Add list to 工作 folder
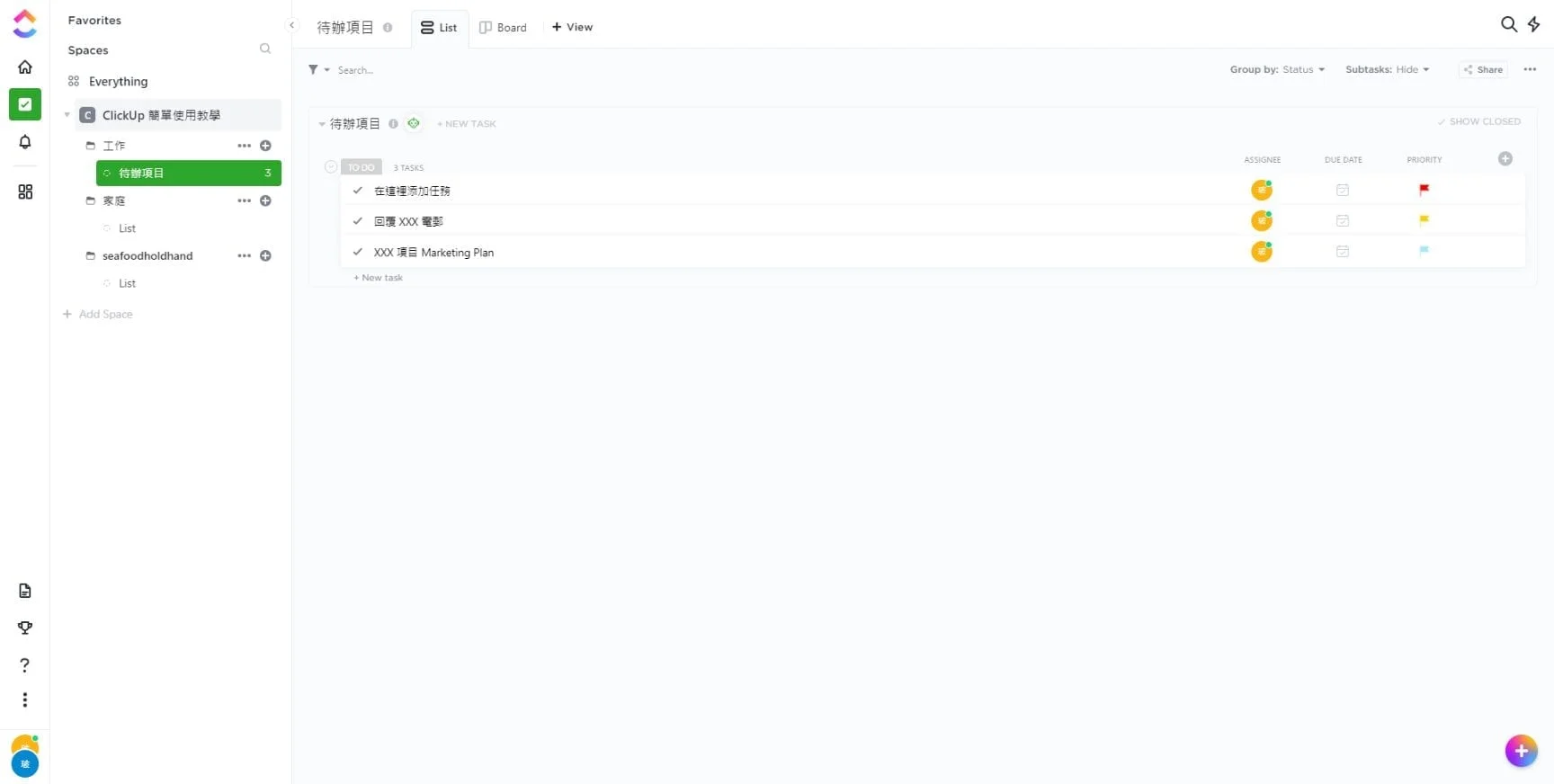The height and width of the screenshot is (784, 1554). pos(265,146)
